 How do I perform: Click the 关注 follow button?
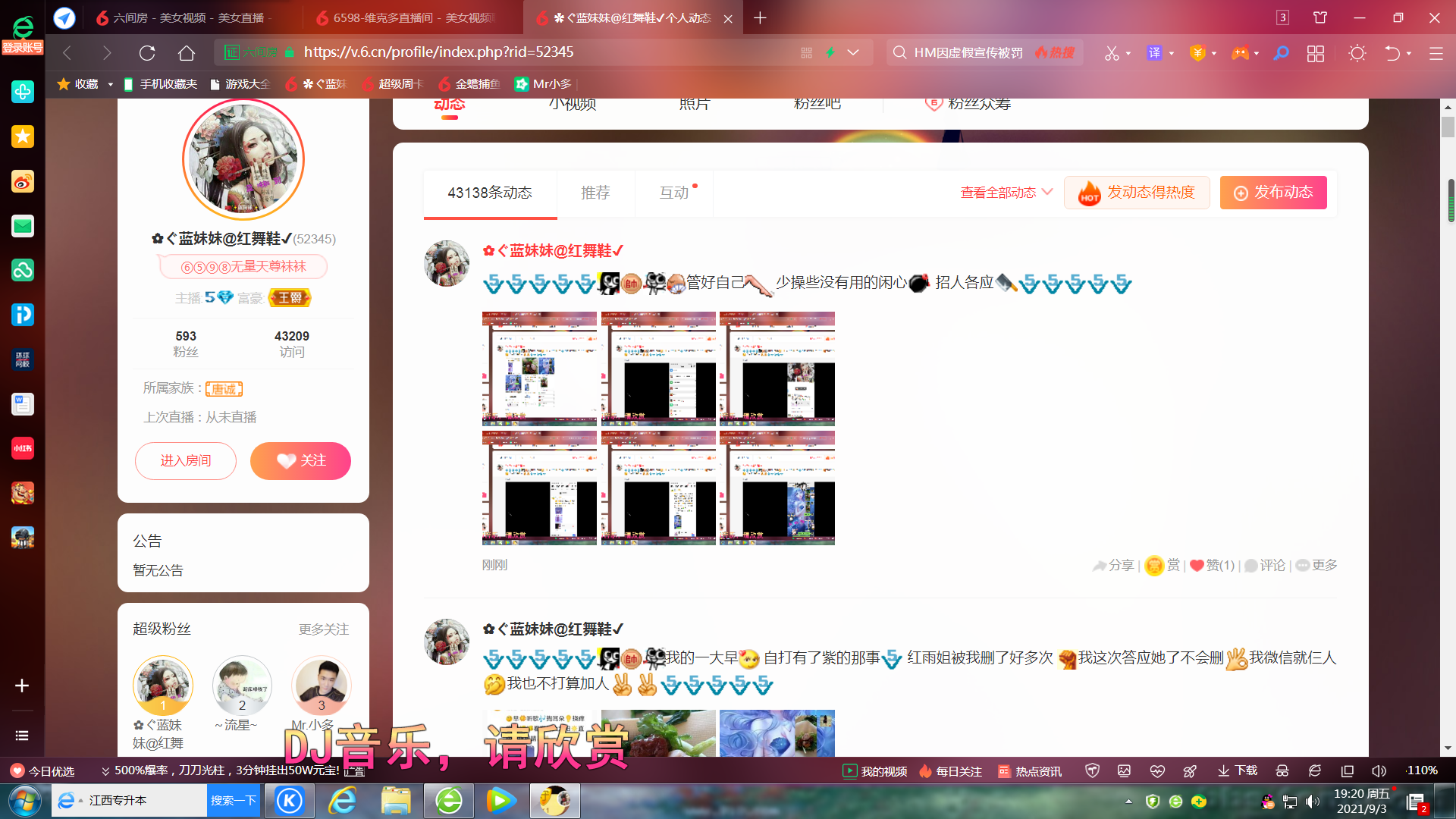[x=300, y=461]
